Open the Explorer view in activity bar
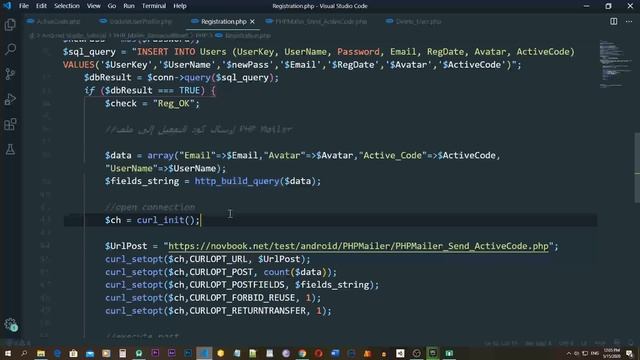This screenshot has width=640, height=360. pos(10,24)
